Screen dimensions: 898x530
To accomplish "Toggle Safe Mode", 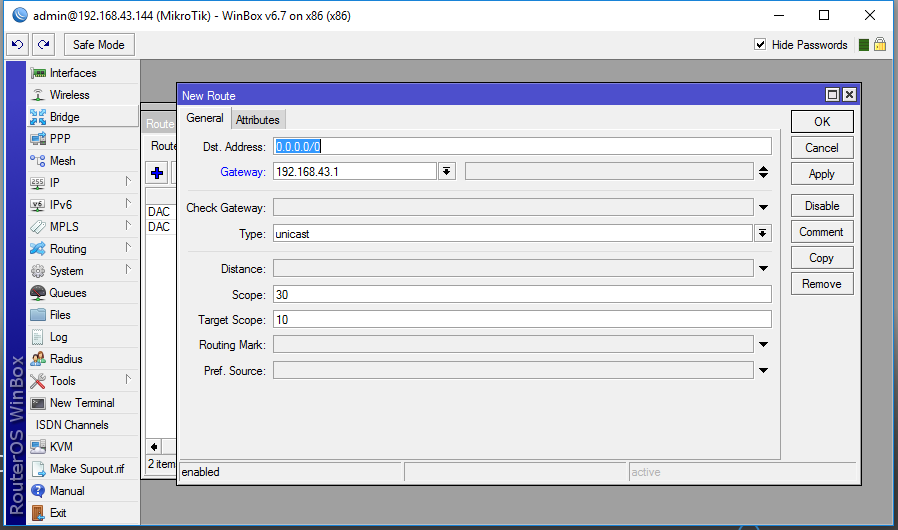I will coord(99,45).
